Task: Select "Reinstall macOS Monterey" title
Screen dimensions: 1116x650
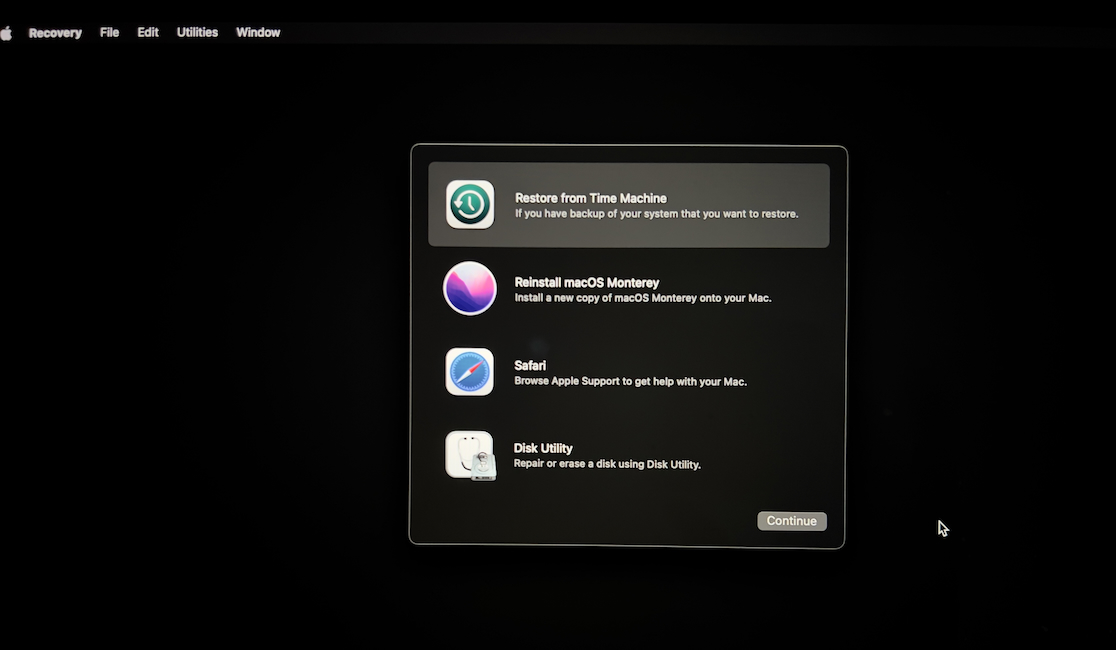Action: (x=586, y=283)
